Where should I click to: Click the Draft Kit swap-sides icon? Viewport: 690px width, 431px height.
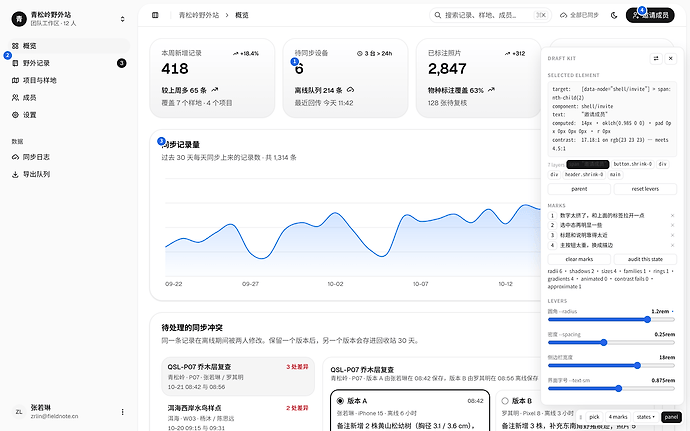coord(656,58)
